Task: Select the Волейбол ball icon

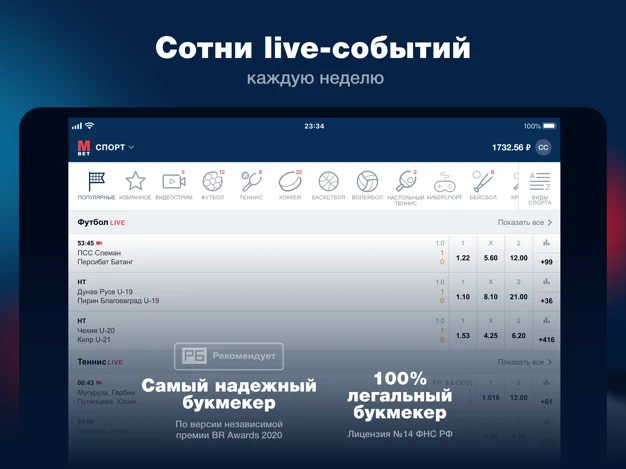Action: (367, 181)
